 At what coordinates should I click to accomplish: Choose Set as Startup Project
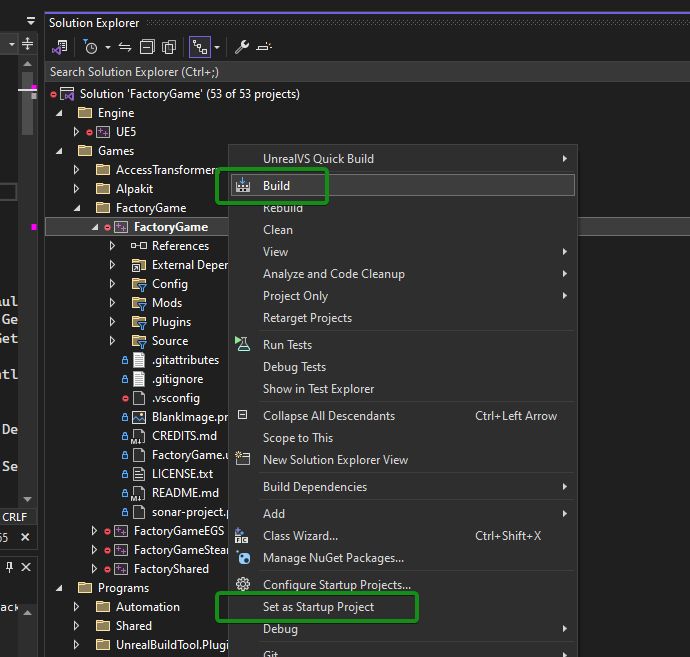[403, 607]
